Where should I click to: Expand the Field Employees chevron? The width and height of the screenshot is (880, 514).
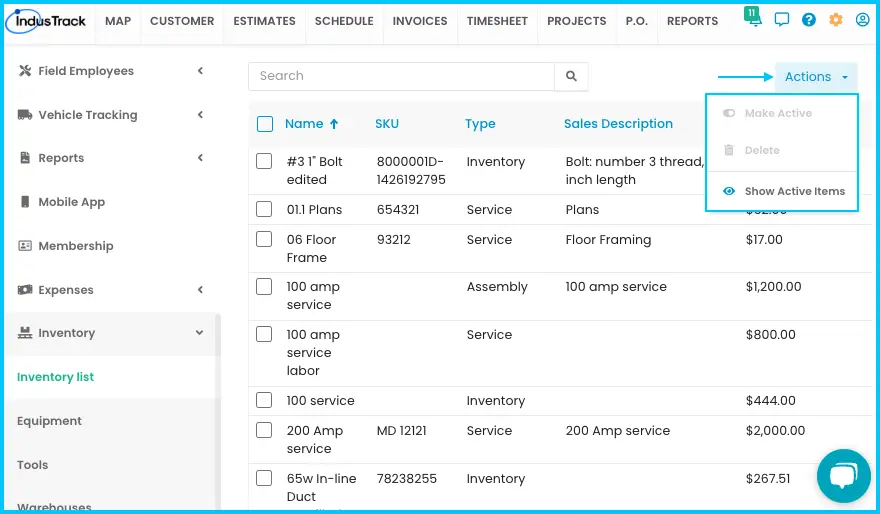click(200, 71)
